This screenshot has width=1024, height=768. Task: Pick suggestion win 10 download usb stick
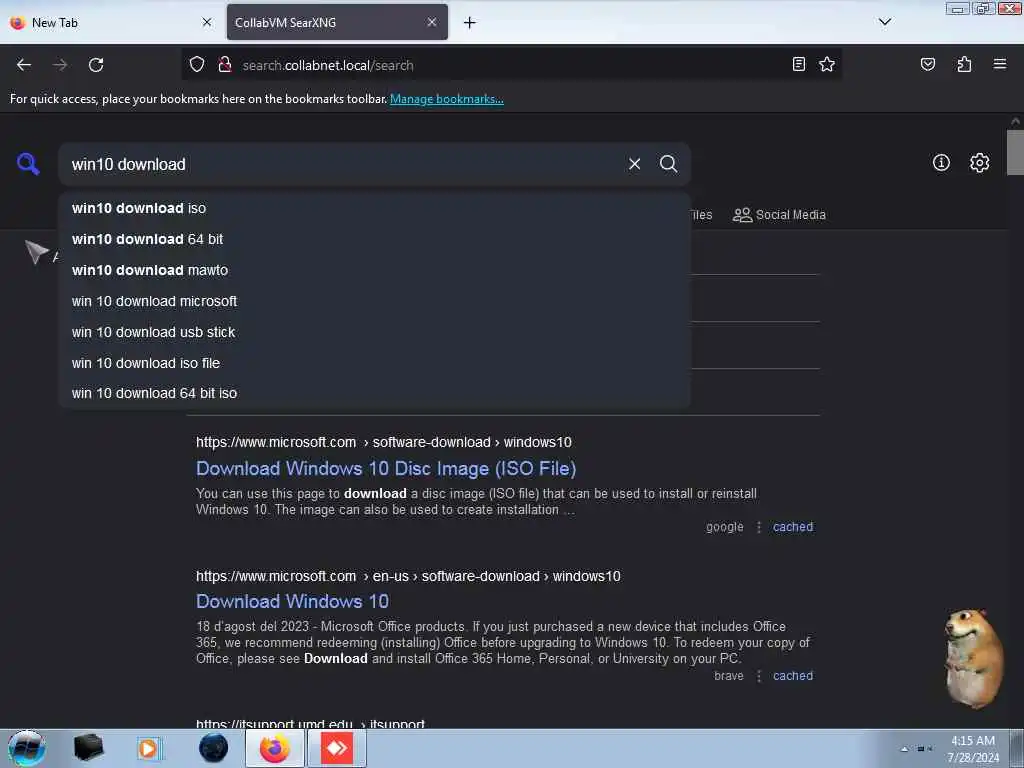pos(374,332)
